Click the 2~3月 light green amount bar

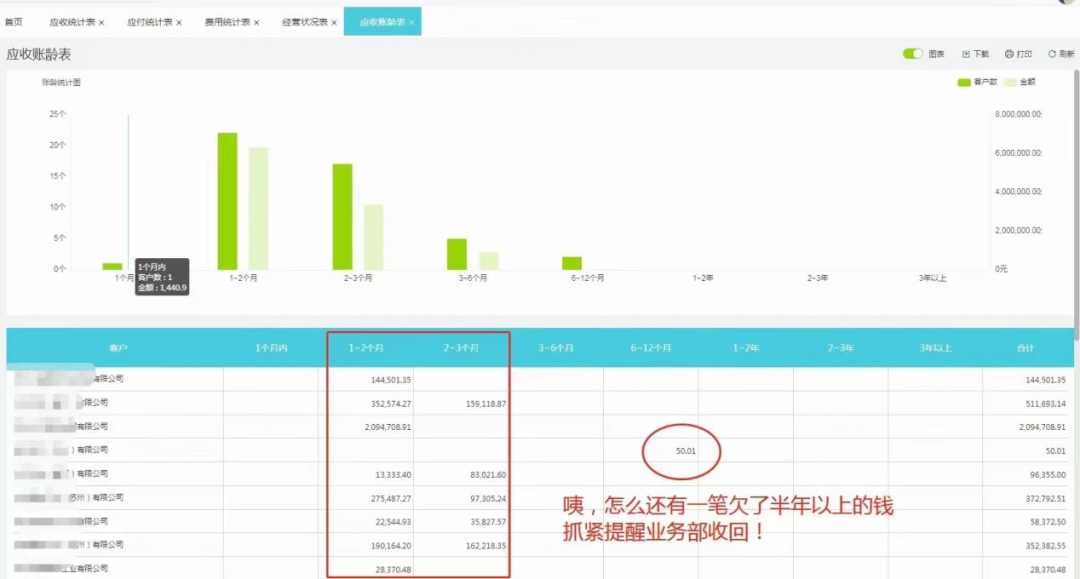tap(373, 237)
